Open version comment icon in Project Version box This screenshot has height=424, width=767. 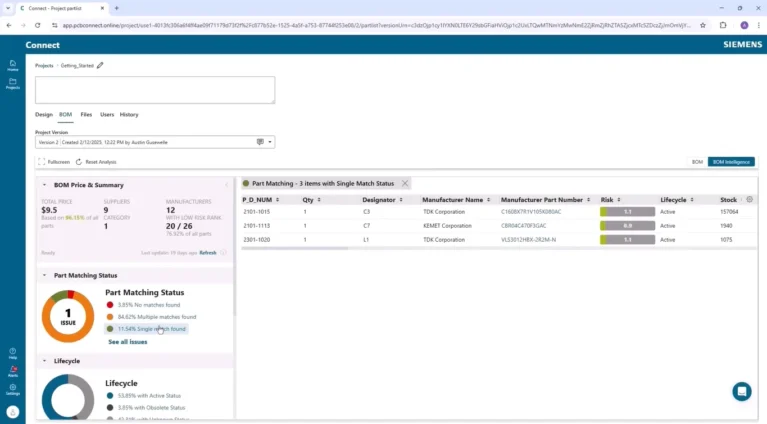(x=260, y=142)
